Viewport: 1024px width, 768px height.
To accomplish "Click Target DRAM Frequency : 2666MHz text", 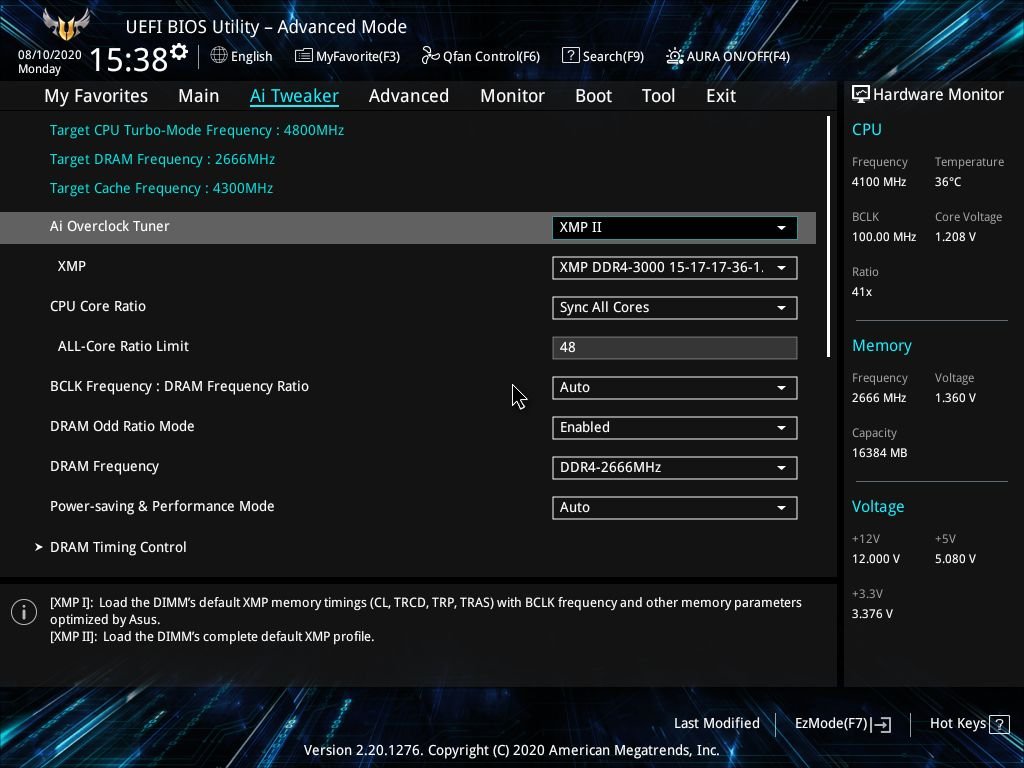I will (162, 159).
